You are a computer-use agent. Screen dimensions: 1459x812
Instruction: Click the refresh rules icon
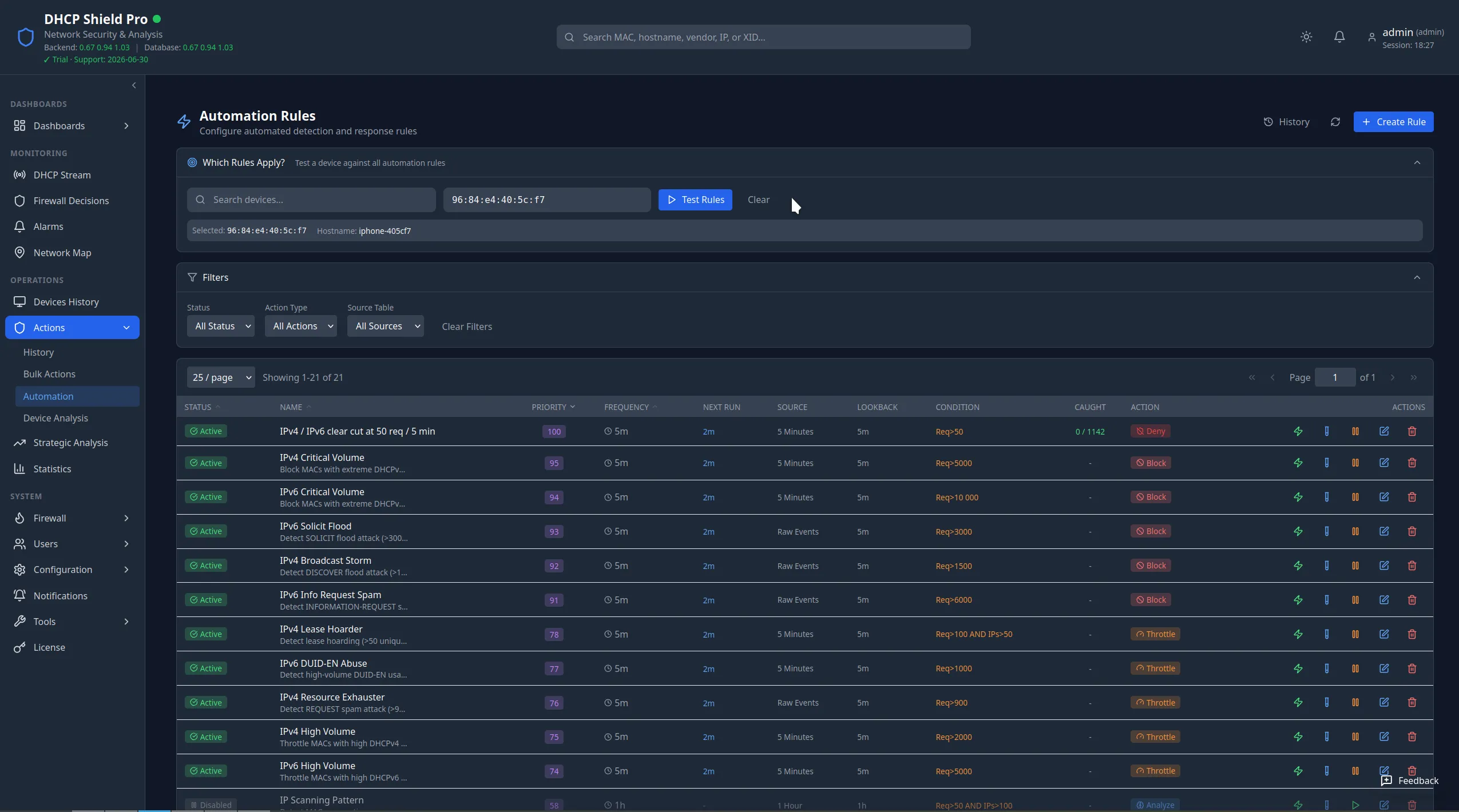[1335, 122]
